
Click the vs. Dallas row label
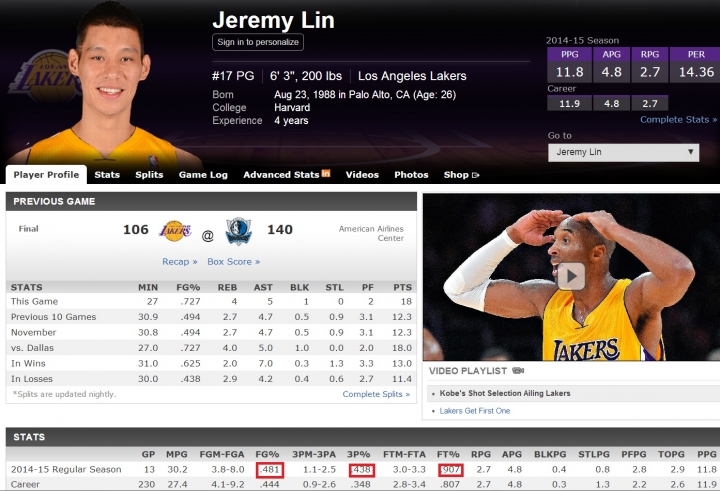32,348
